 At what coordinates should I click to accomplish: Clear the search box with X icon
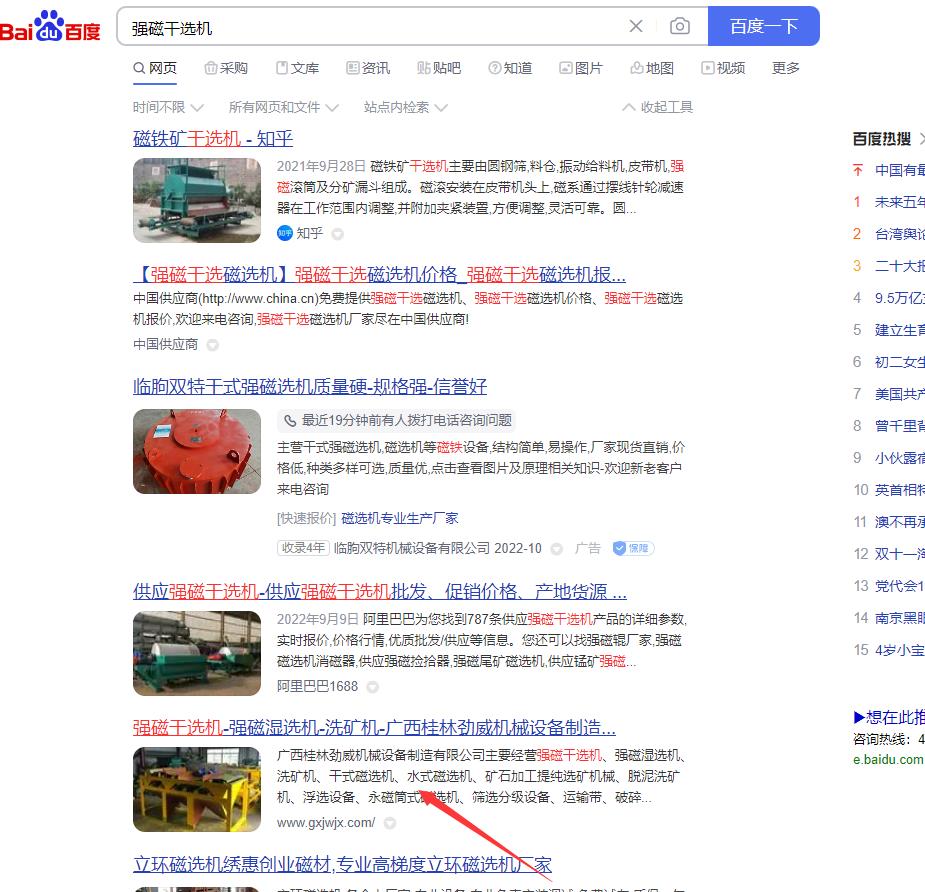[x=635, y=26]
